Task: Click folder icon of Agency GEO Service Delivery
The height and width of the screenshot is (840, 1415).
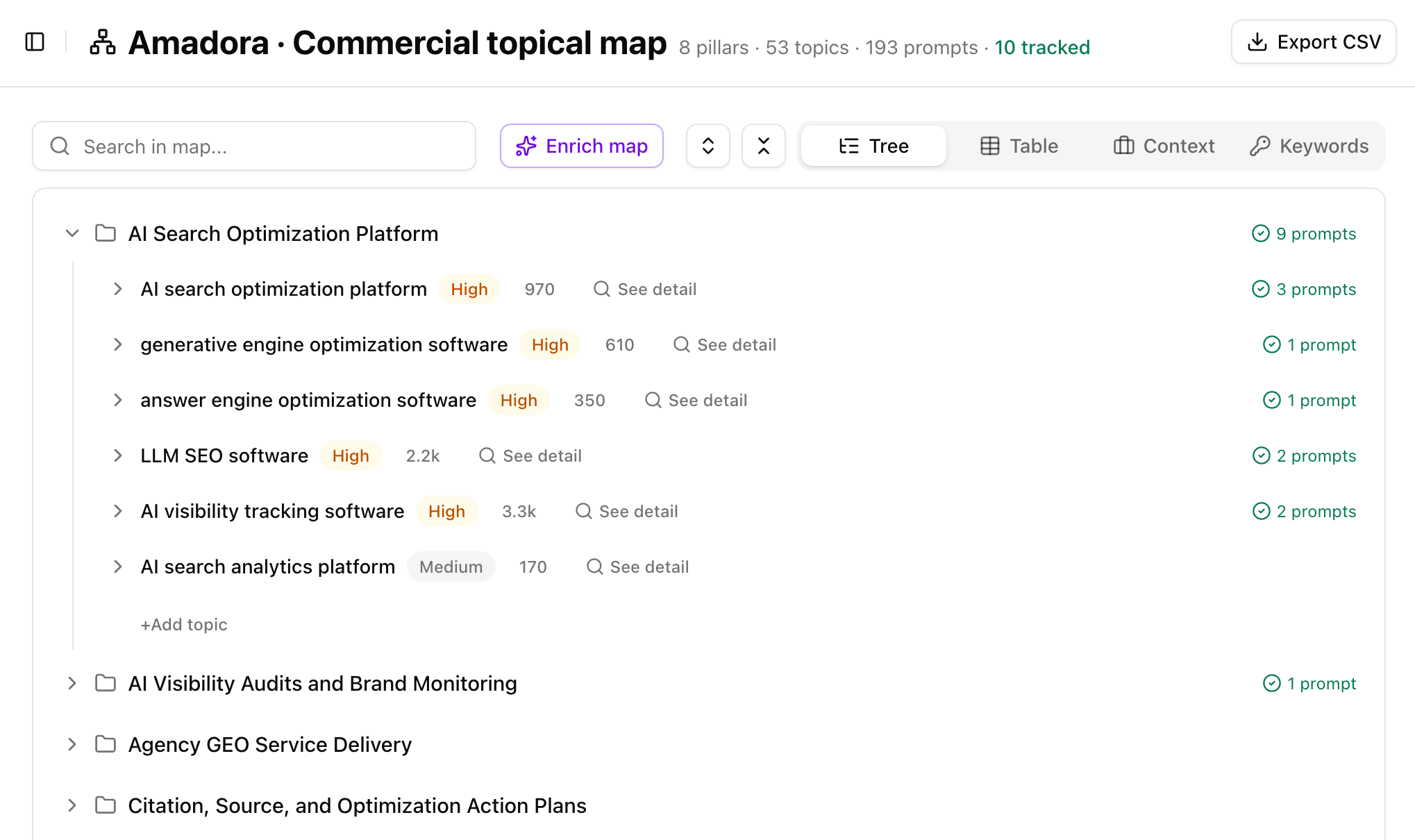Action: tap(106, 744)
